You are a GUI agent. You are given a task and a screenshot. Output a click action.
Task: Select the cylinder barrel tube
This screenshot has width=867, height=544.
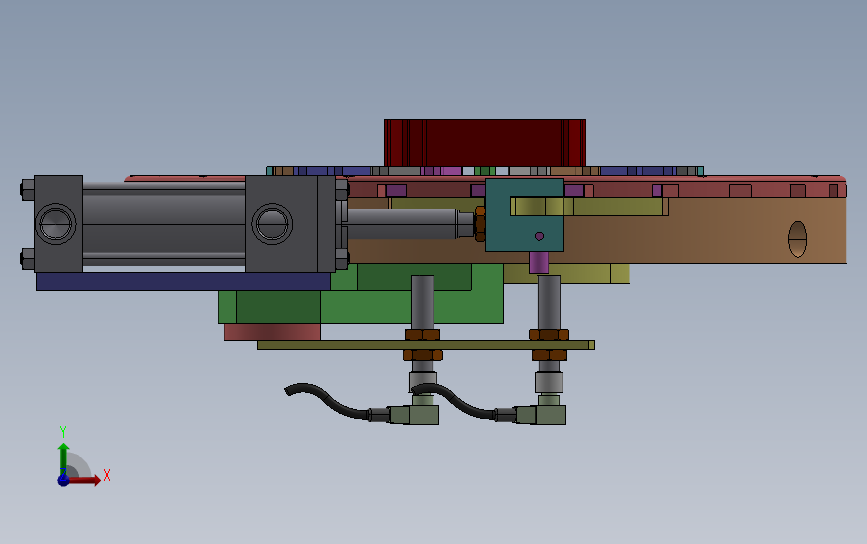(164, 224)
